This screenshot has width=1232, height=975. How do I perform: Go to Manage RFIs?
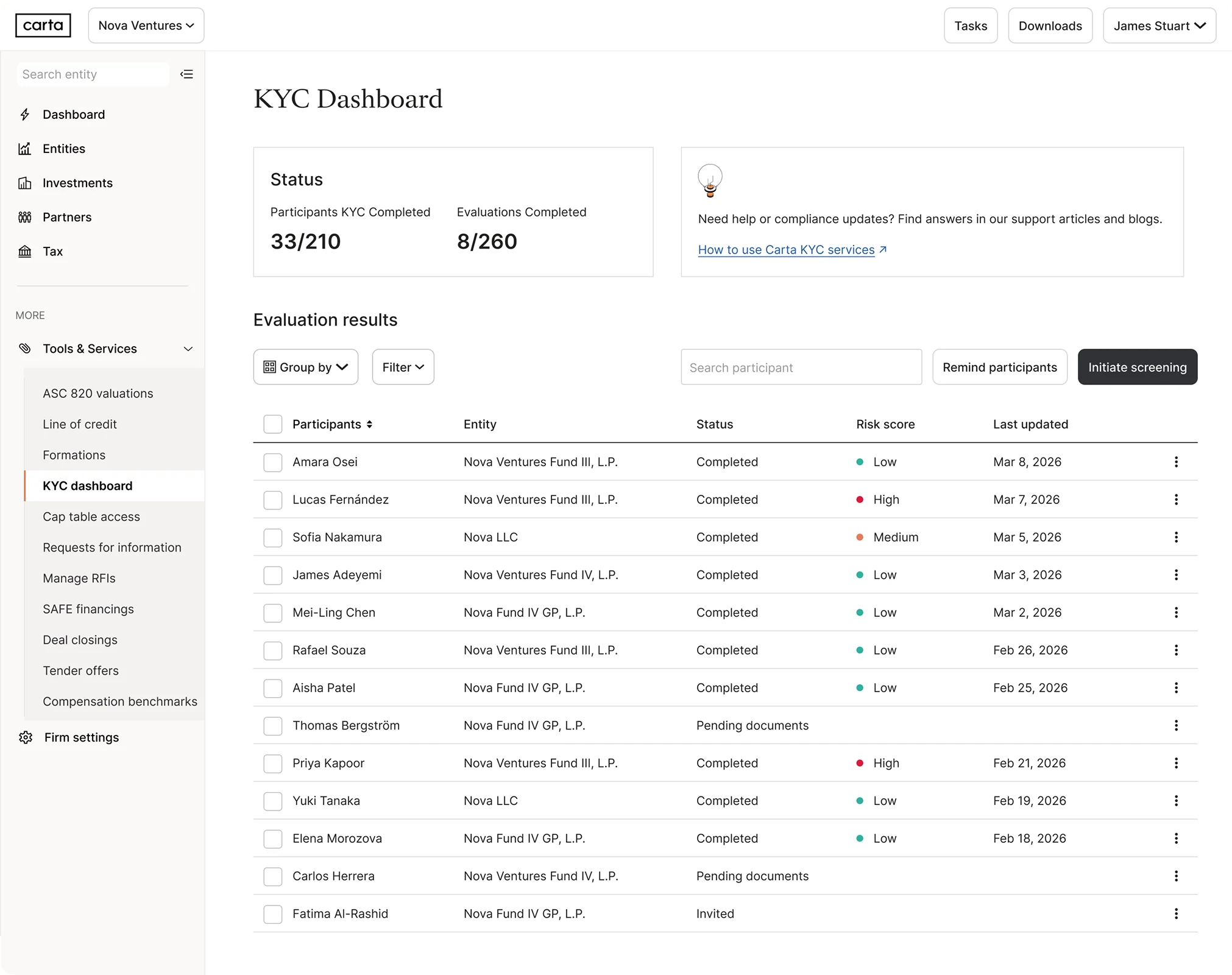coord(79,578)
